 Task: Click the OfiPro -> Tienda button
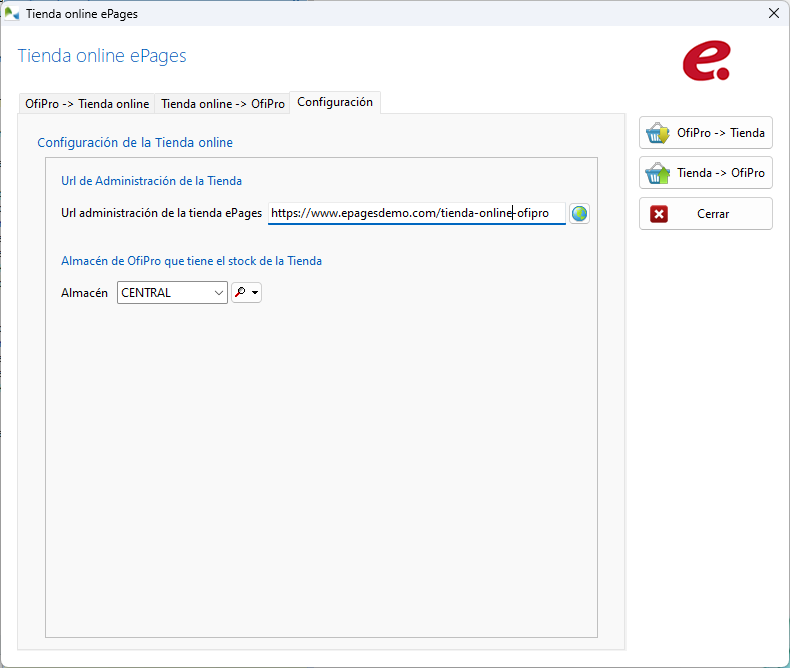[705, 132]
